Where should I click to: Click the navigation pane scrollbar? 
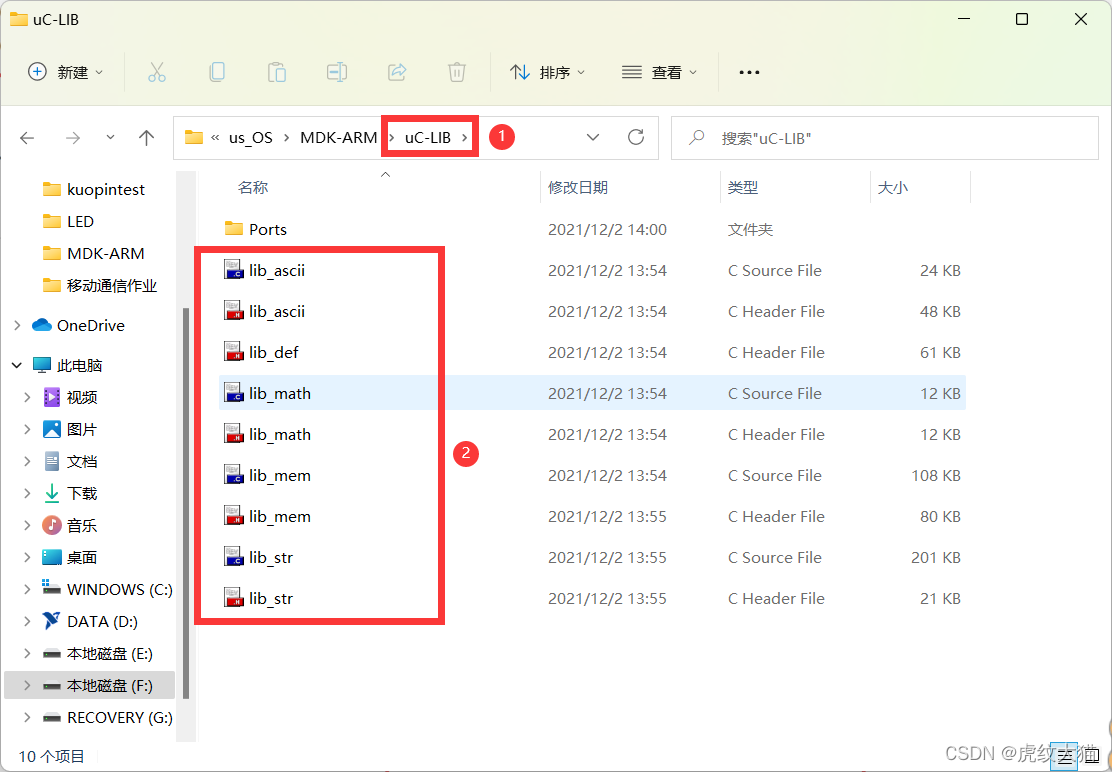tap(186, 503)
